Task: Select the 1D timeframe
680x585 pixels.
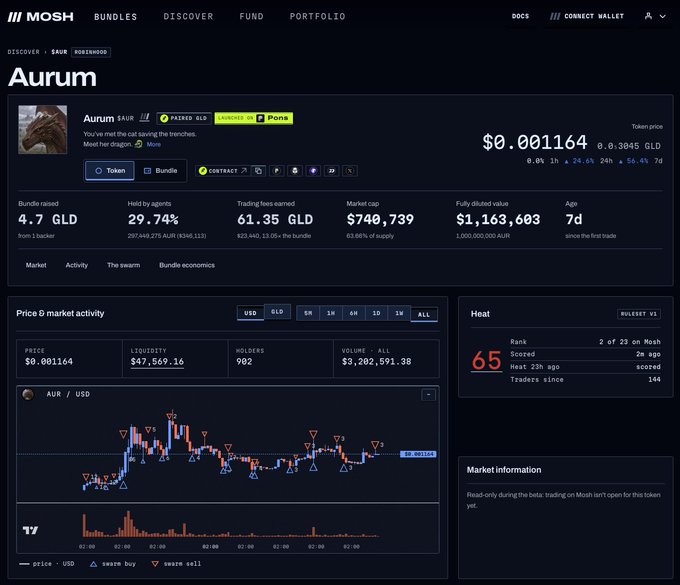Action: 376,313
